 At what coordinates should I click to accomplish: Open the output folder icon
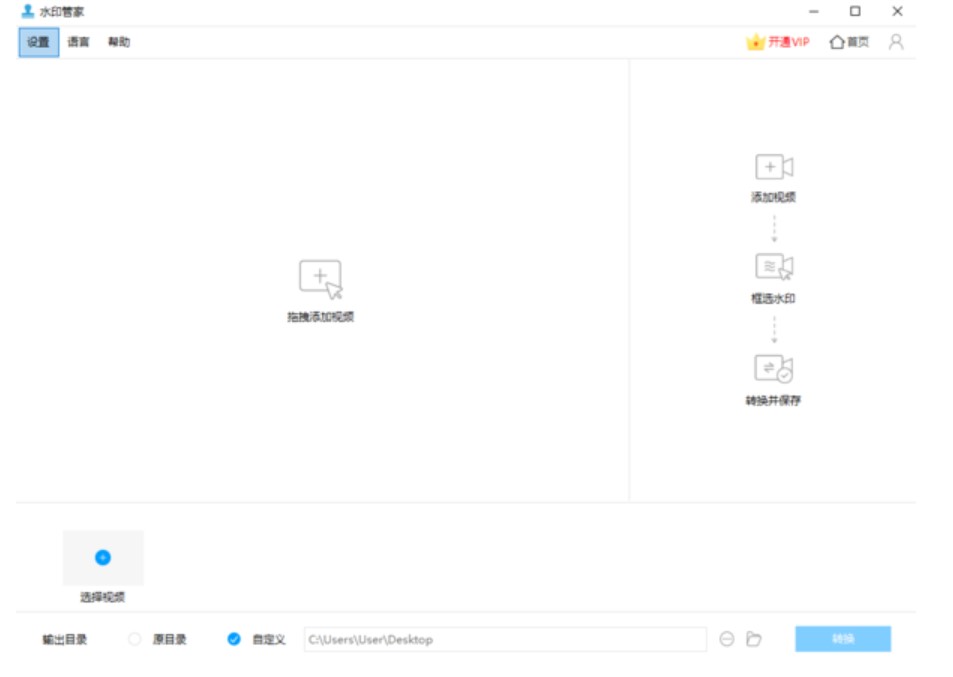754,639
